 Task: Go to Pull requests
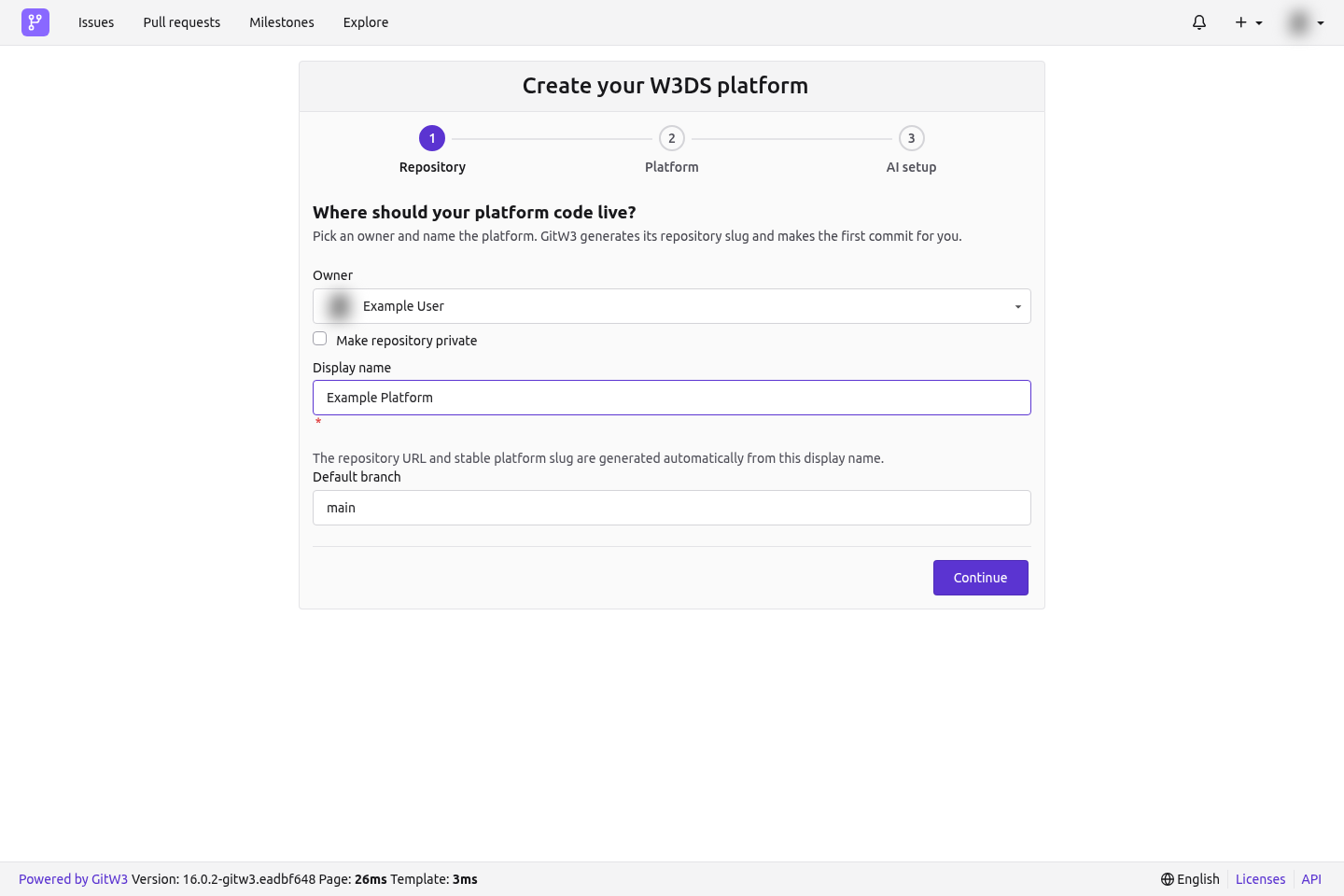182,22
